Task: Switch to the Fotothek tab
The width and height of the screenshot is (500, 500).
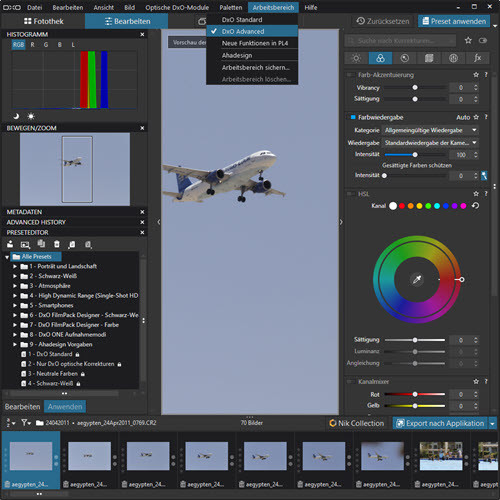Action: pos(43,21)
